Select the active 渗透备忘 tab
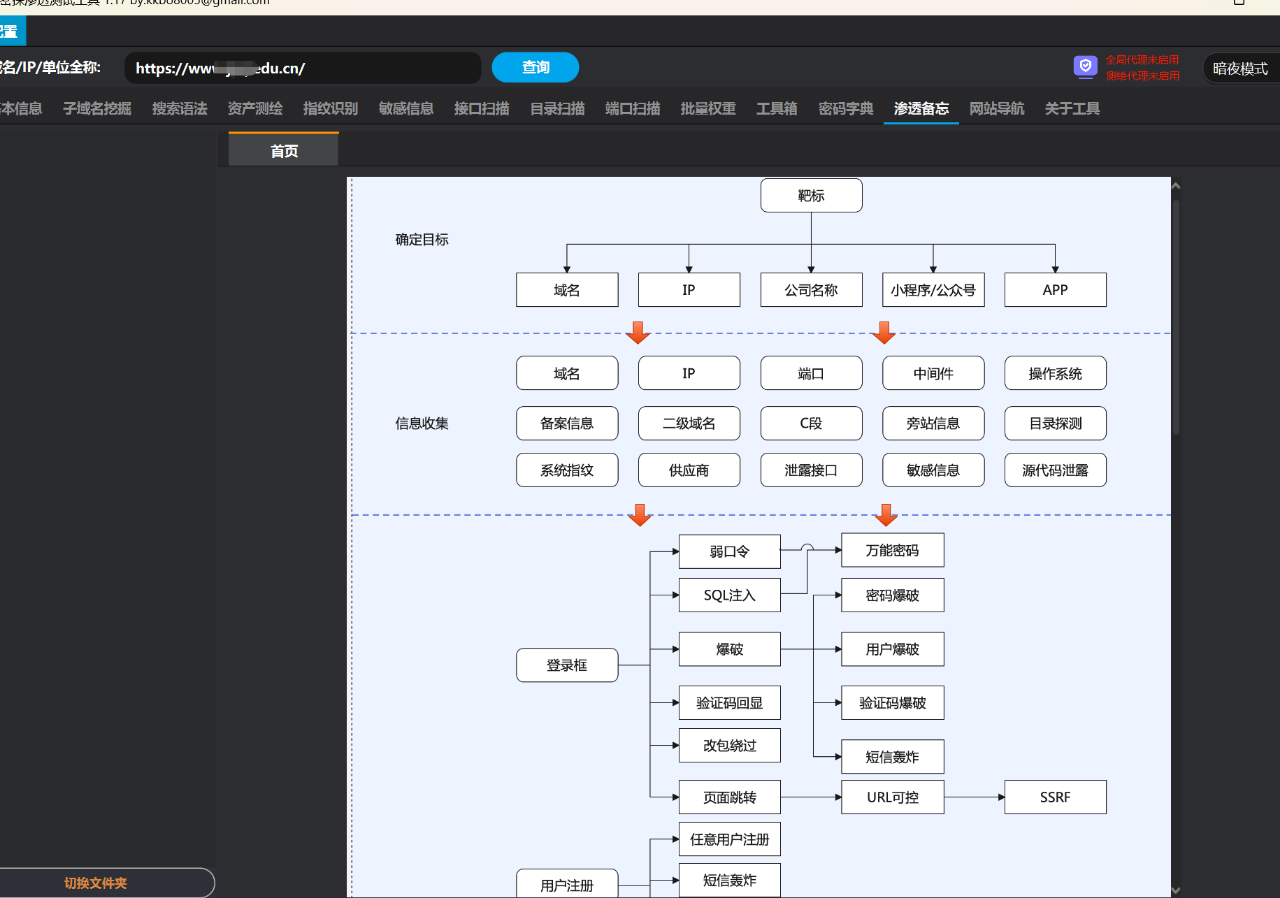This screenshot has height=898, width=1280. pos(921,108)
